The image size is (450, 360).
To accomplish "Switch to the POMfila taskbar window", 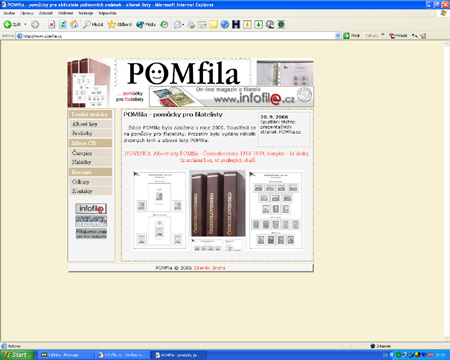I will tap(179, 355).
